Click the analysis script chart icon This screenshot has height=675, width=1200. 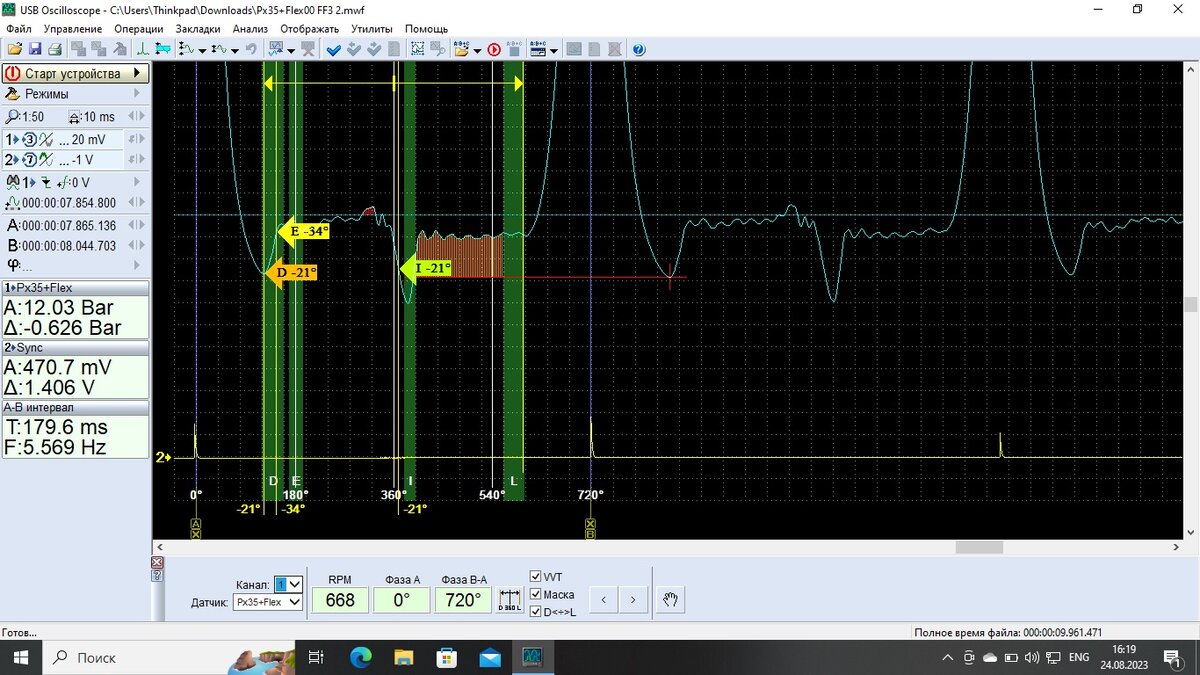[x=275, y=49]
